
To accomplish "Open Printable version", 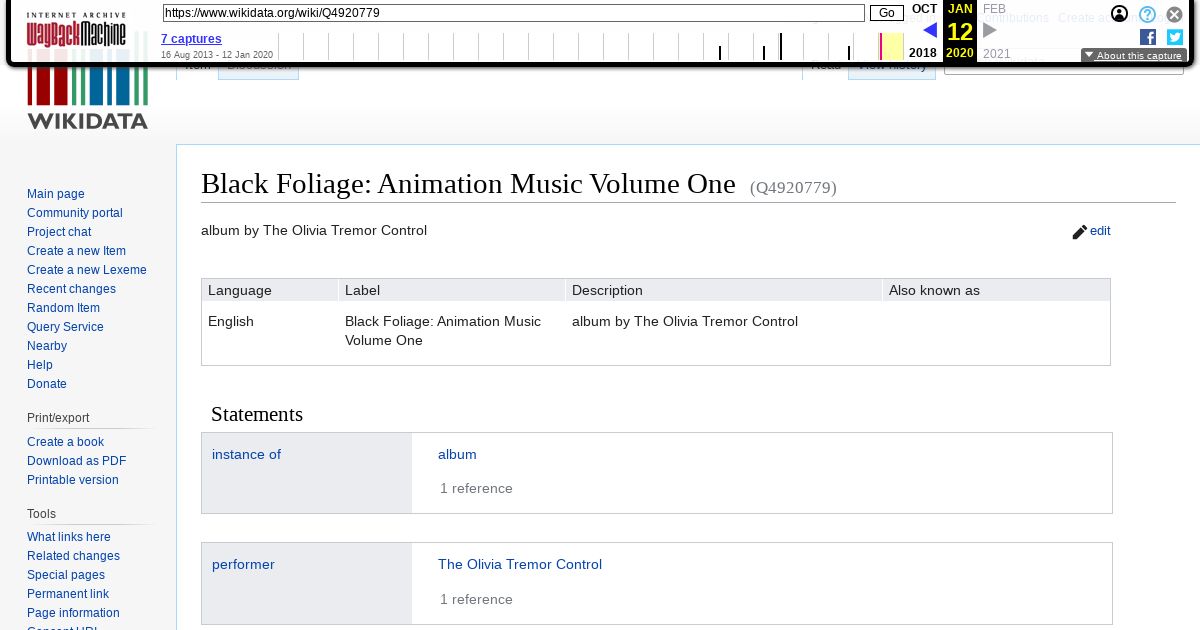I will [73, 480].
